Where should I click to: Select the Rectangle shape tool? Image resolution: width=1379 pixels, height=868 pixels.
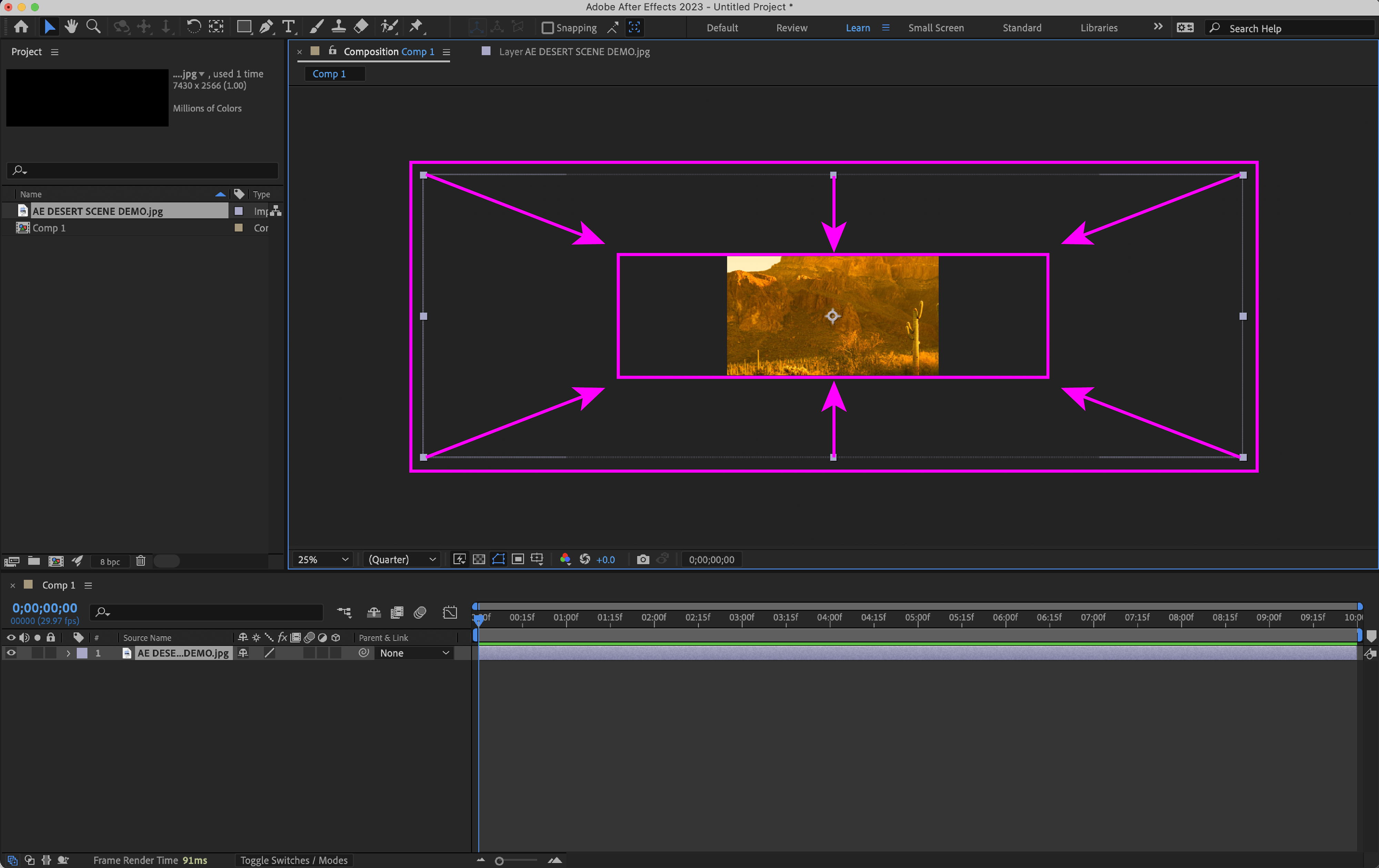pos(244,27)
